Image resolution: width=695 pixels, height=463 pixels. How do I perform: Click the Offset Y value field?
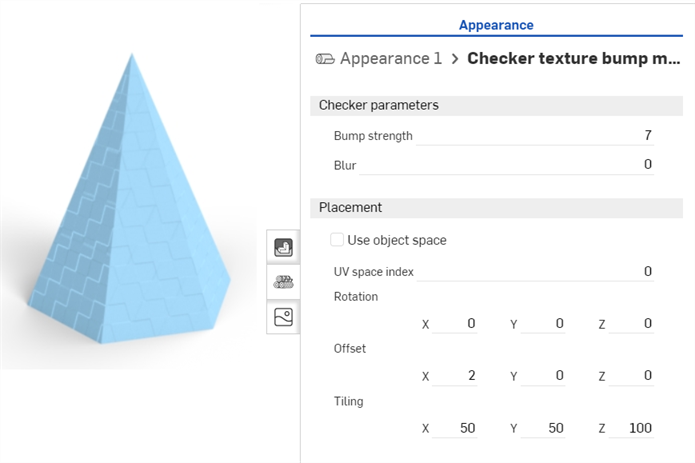[543, 376]
